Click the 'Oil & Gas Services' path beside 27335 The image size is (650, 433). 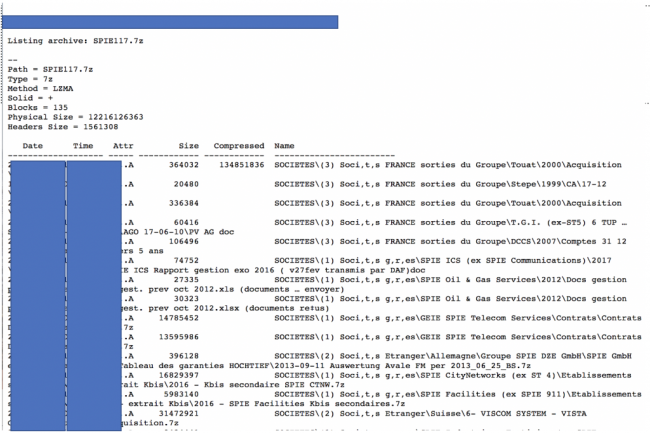coord(450,279)
